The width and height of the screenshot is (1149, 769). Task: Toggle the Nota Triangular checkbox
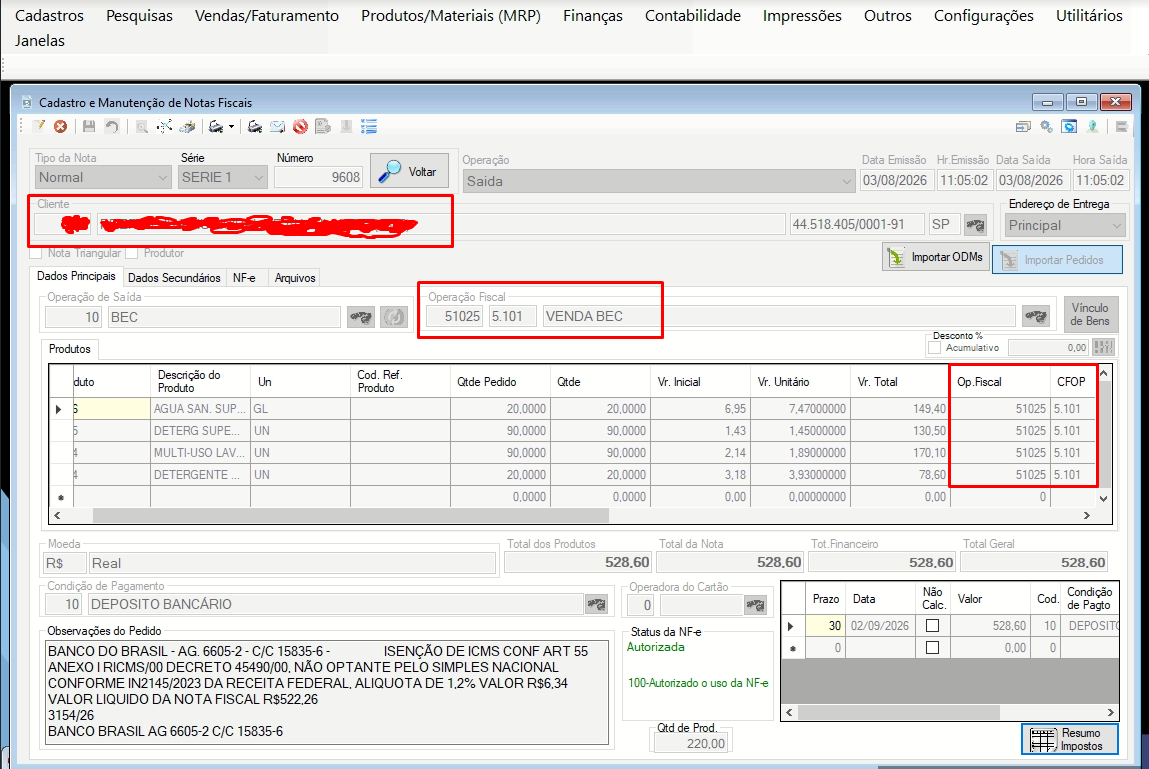click(x=36, y=254)
